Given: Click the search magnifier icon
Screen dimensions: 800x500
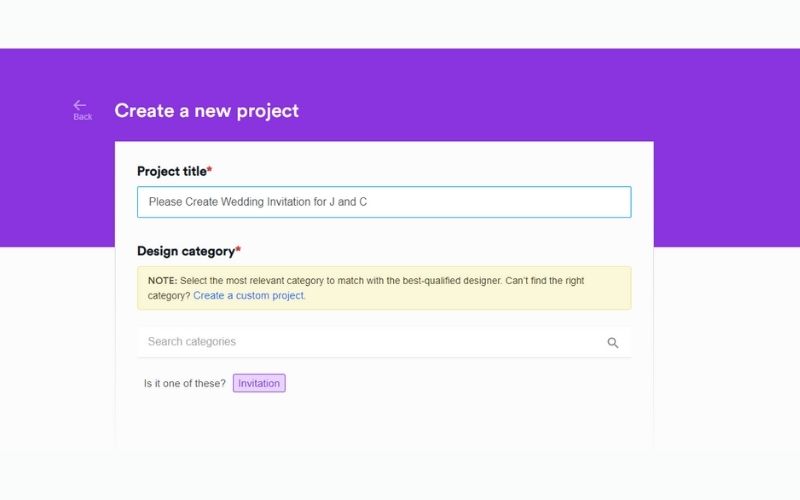Looking at the screenshot, I should tap(613, 343).
